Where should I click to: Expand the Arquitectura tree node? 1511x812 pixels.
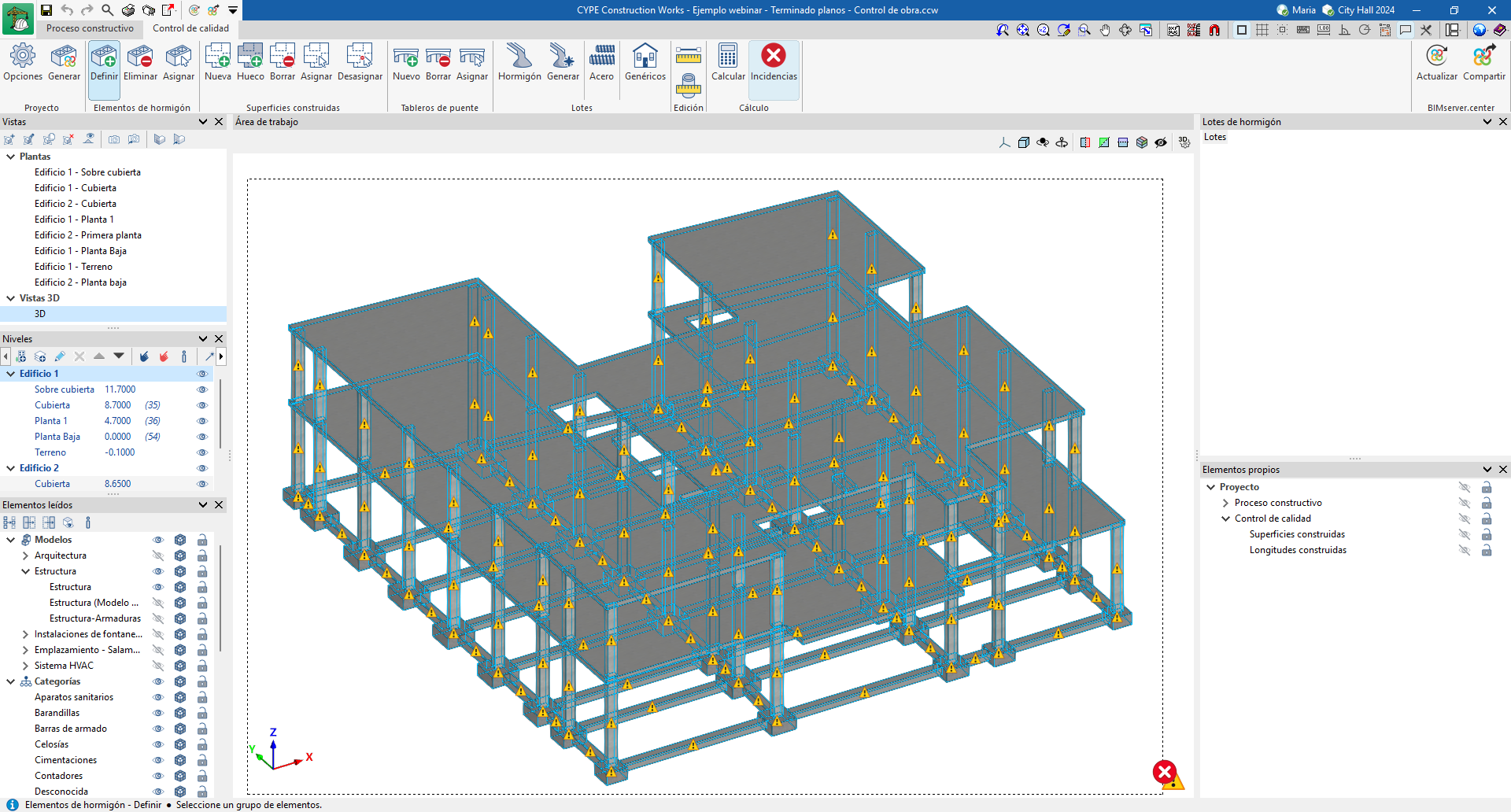26,555
